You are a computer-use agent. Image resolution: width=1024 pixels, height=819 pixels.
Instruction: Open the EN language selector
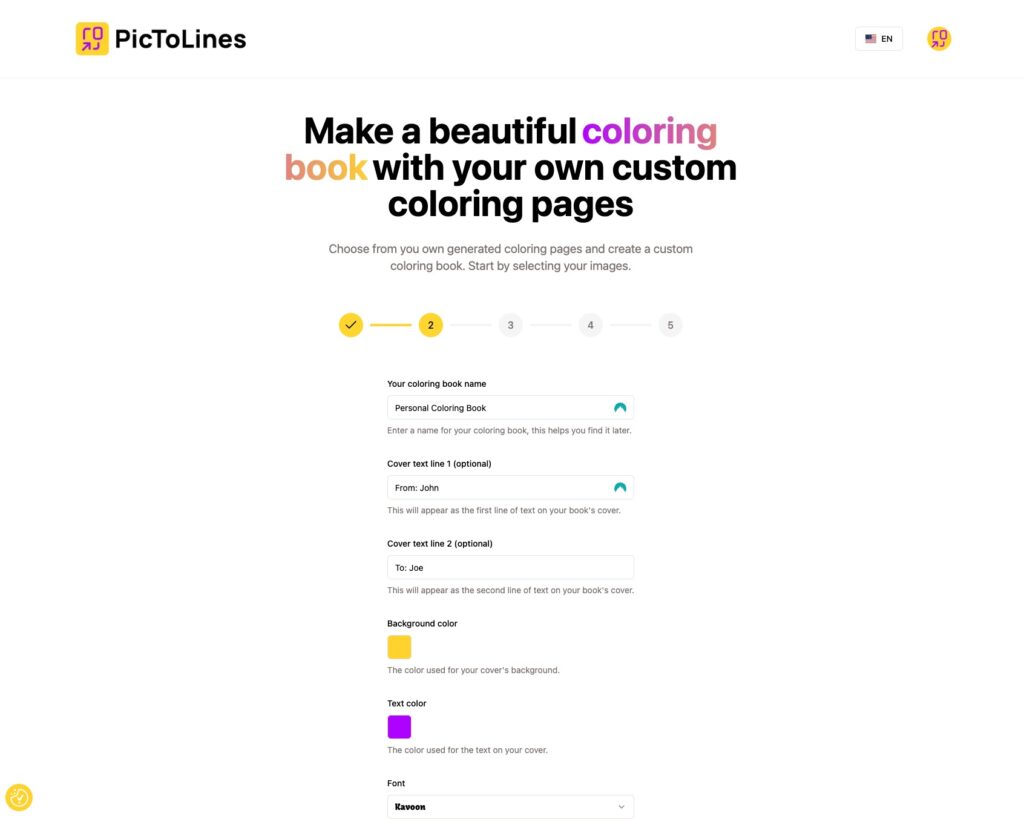(878, 39)
